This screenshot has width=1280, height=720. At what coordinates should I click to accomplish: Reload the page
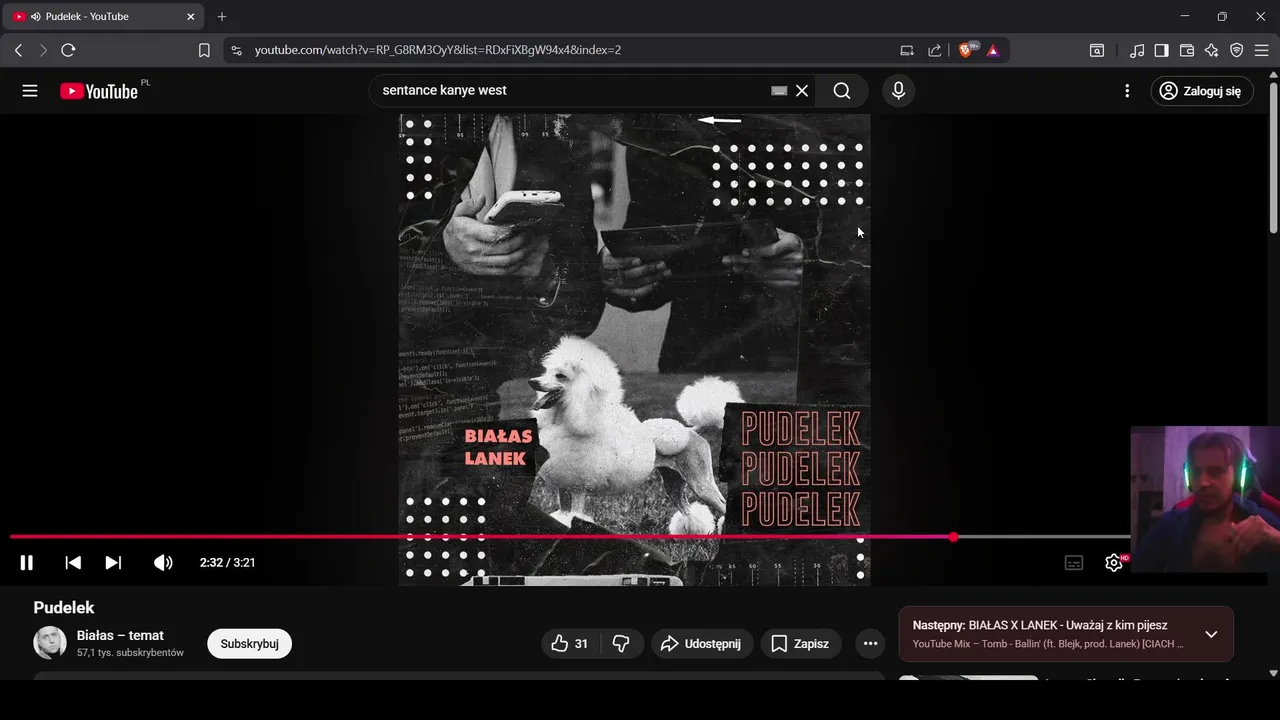tap(68, 50)
